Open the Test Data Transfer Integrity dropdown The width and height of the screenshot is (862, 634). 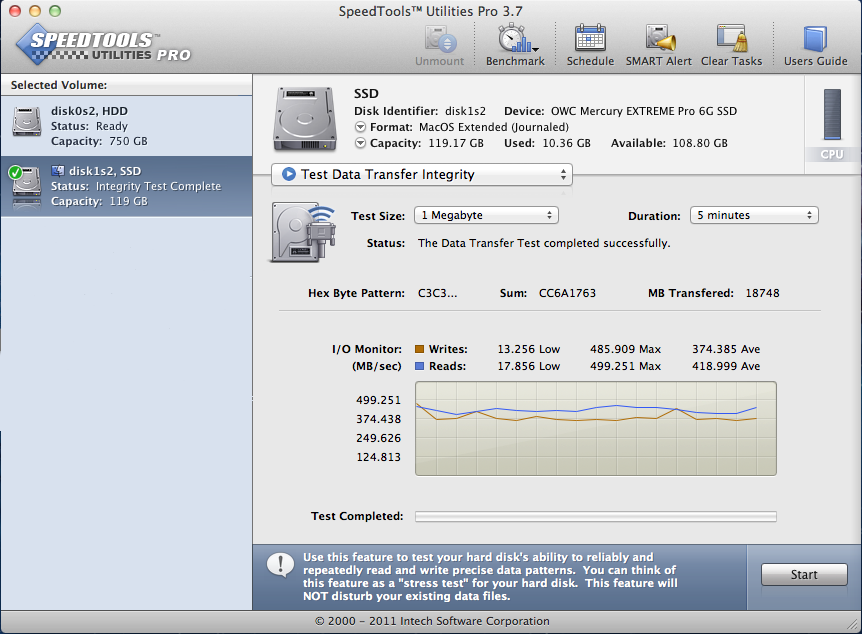pos(422,174)
